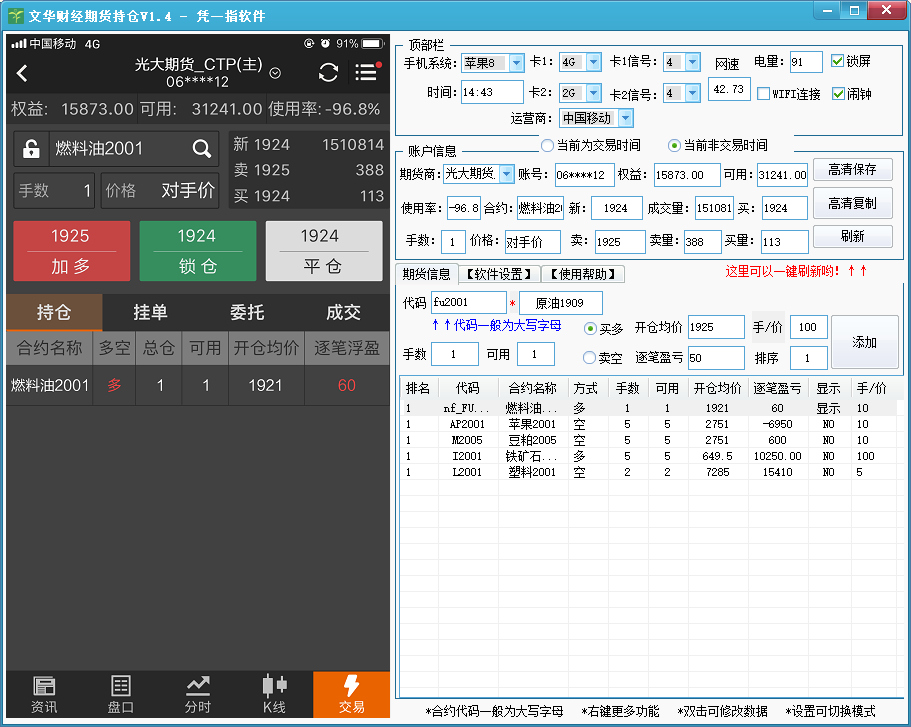
Task: Tap the signal strength bars icon
Action: point(19,44)
